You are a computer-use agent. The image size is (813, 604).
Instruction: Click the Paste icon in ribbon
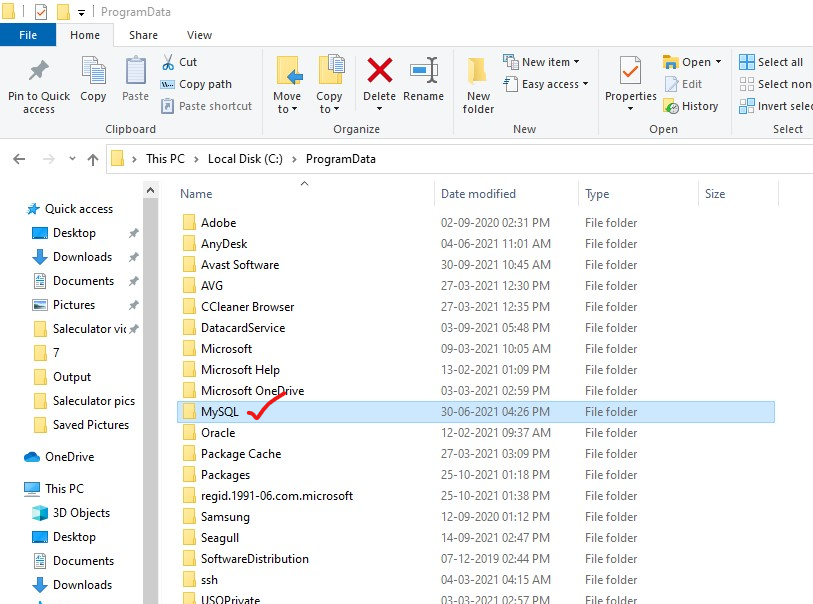[135, 71]
